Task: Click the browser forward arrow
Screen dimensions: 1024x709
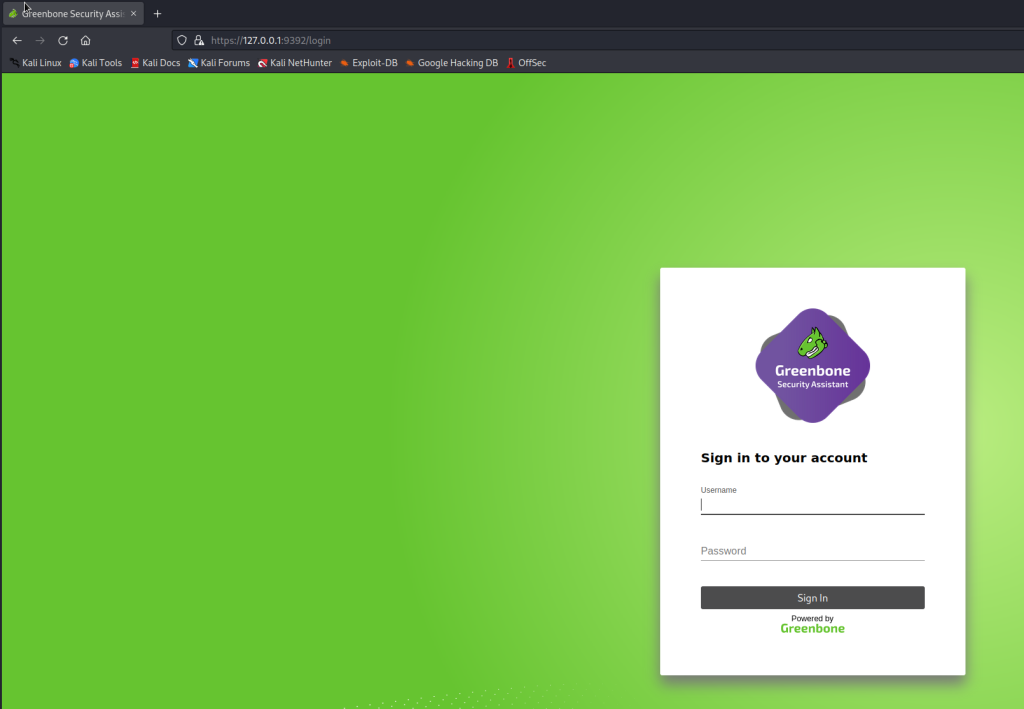Action: pyautogui.click(x=40, y=40)
